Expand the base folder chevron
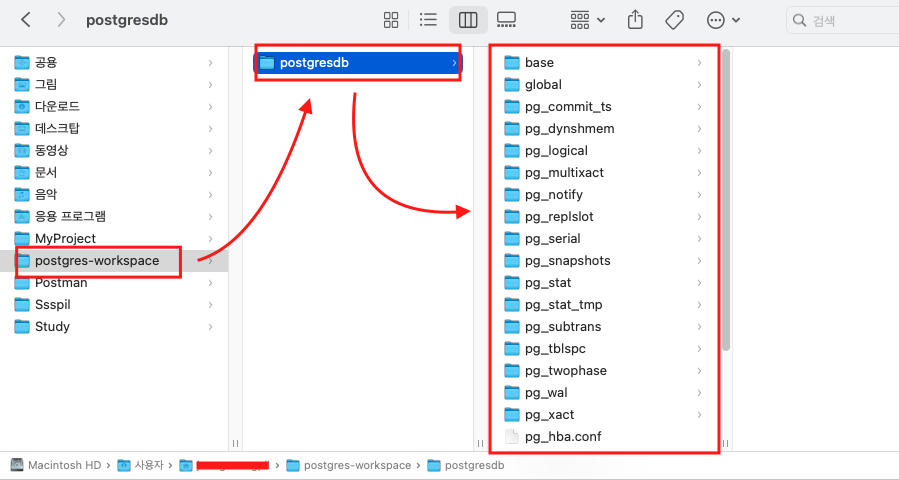The width and height of the screenshot is (899, 480). [x=699, y=63]
